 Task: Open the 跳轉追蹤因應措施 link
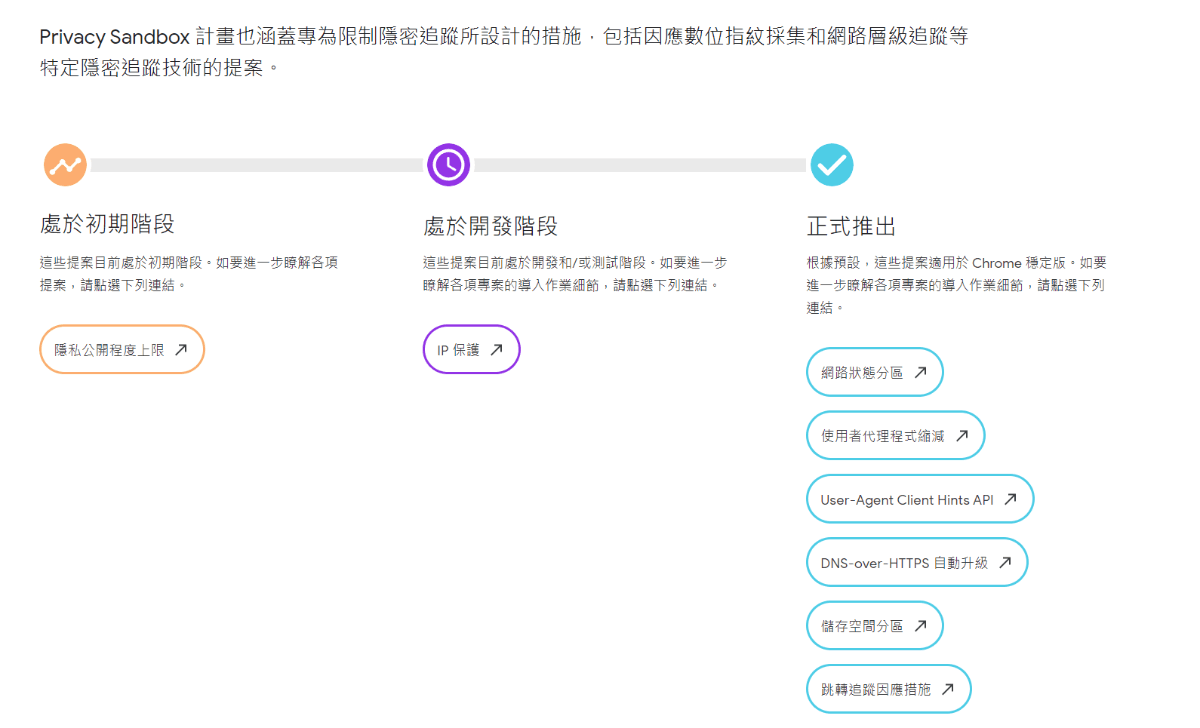(888, 688)
